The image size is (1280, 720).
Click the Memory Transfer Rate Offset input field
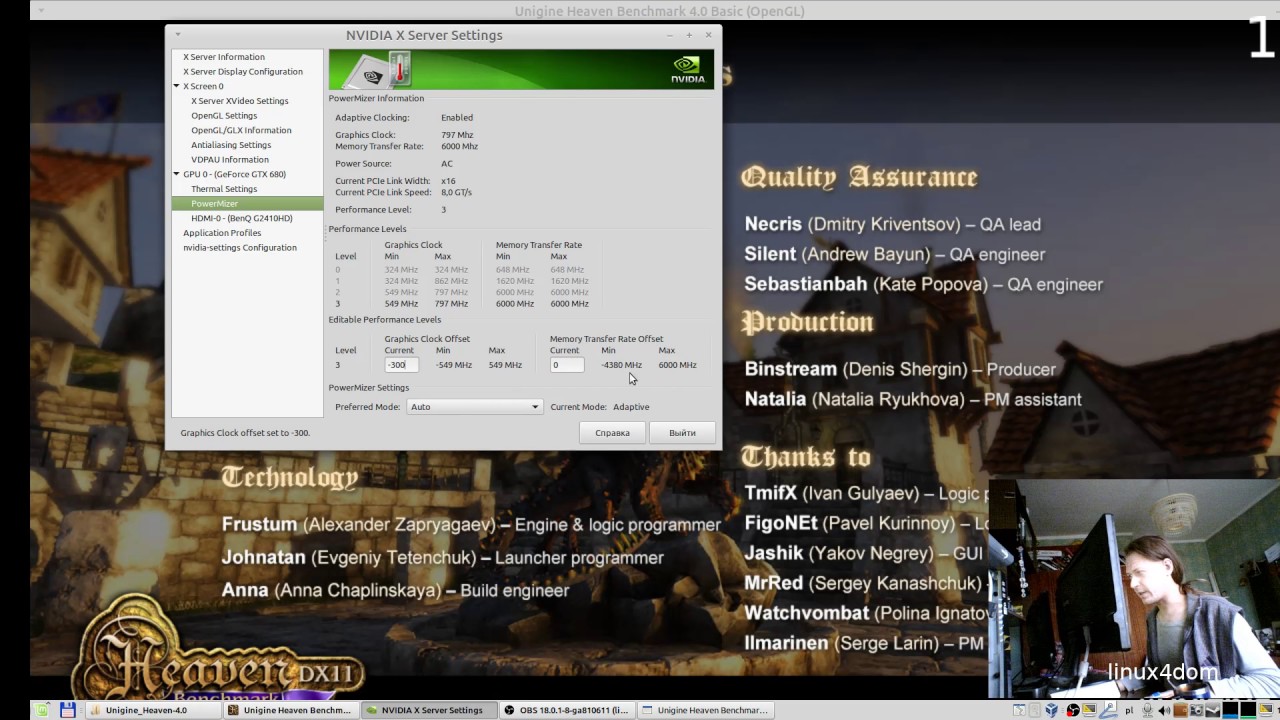pyautogui.click(x=567, y=365)
